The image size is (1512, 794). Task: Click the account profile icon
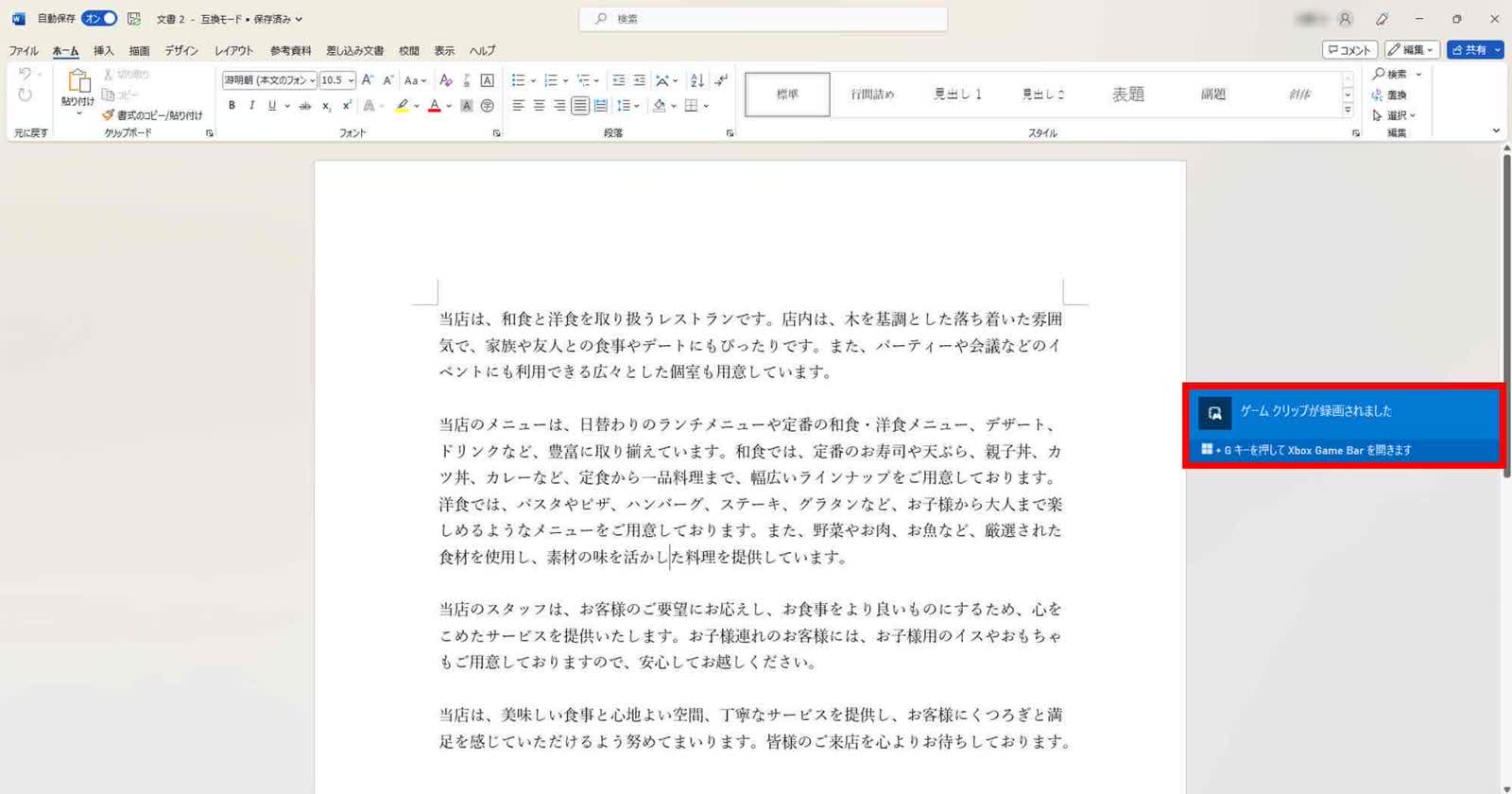click(1346, 19)
